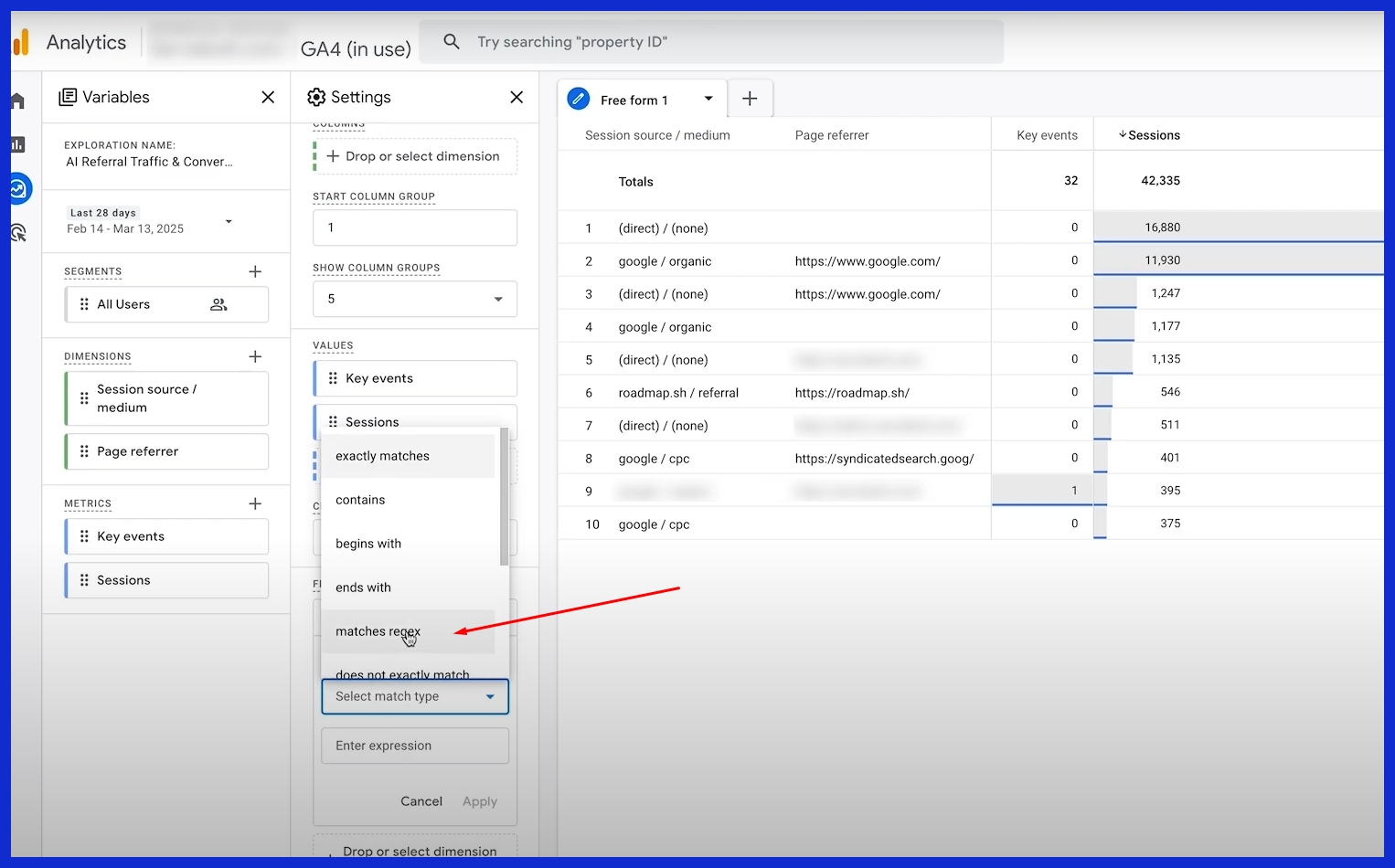Screen dimensions: 1395x868
Task: Click the property ID search box
Action: click(x=711, y=42)
